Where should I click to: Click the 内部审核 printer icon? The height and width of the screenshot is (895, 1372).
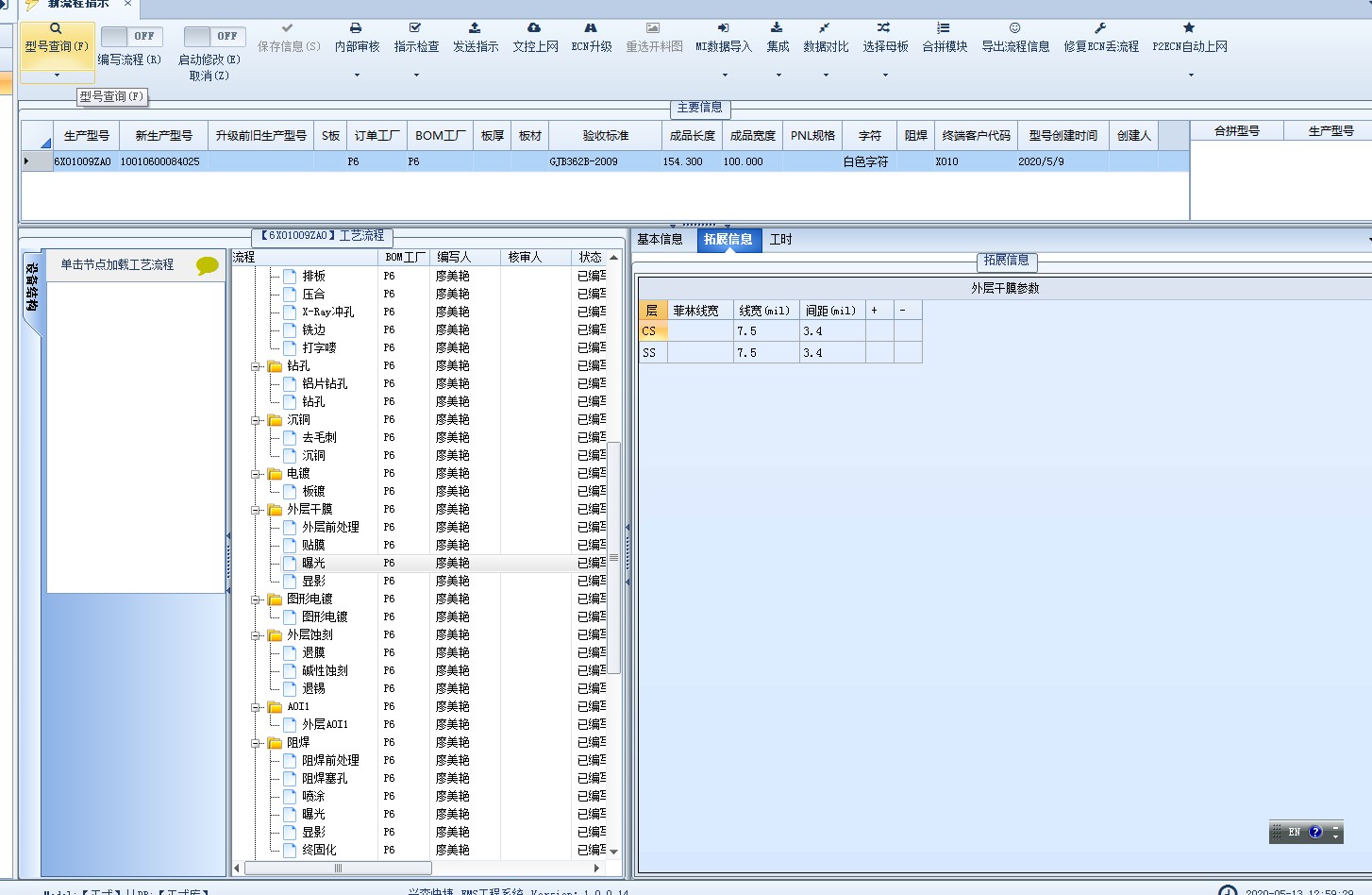356,28
